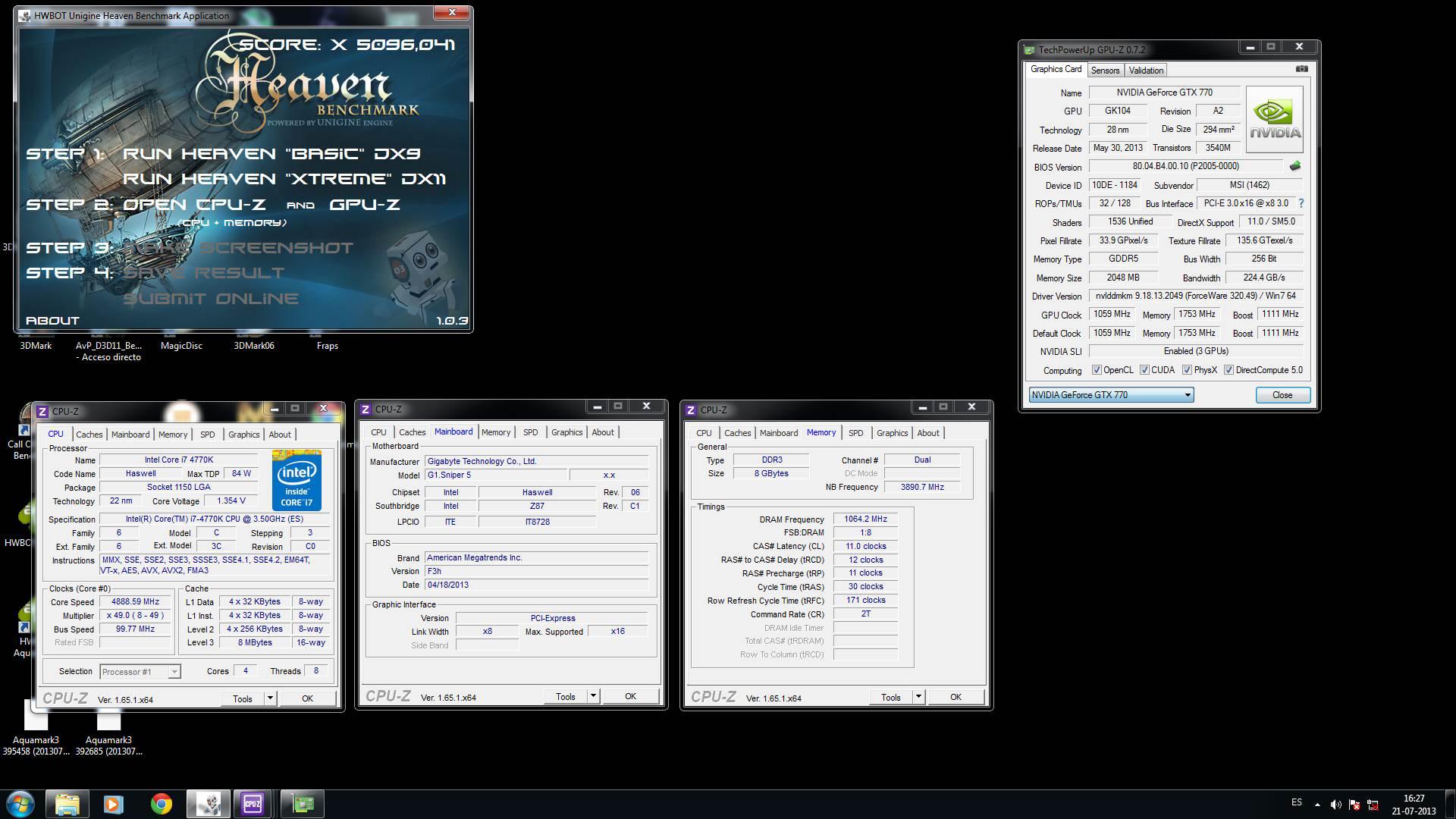This screenshot has height=819, width=1456.
Task: Click the GPU-Z link in Step 2
Action: tap(365, 205)
